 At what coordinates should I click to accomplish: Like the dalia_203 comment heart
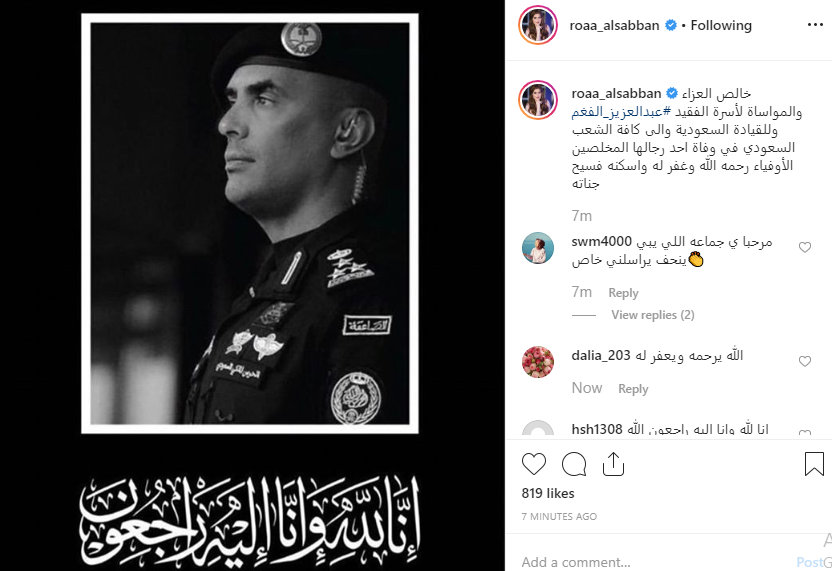(x=805, y=361)
